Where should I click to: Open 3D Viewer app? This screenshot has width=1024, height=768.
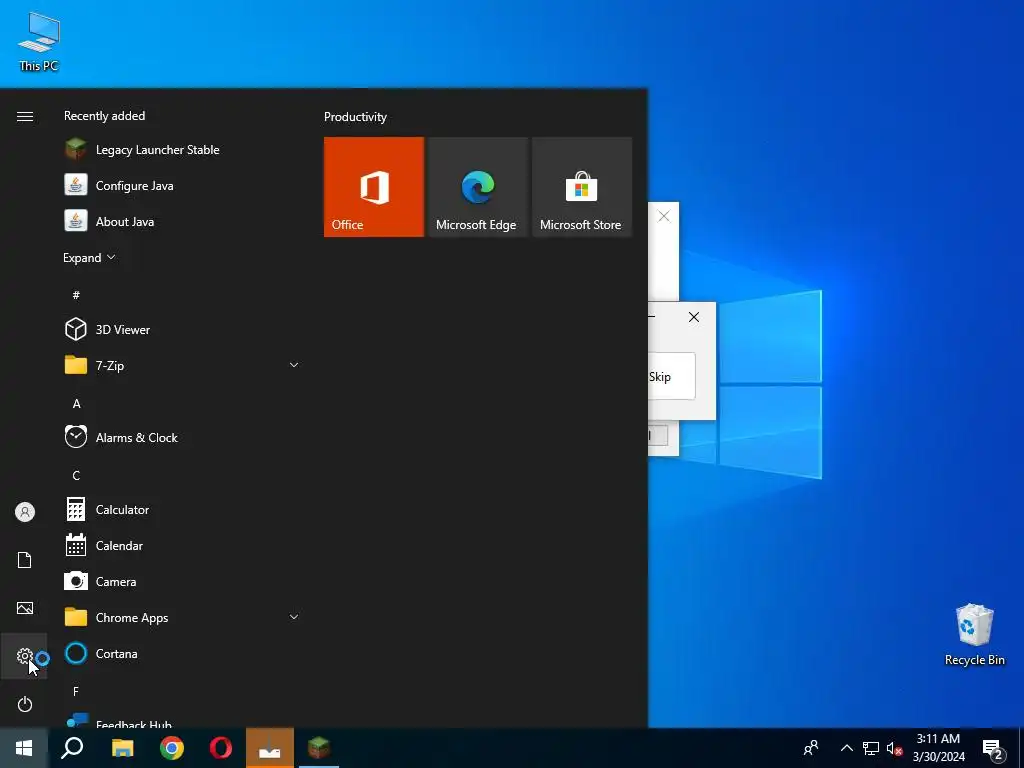click(x=183, y=329)
